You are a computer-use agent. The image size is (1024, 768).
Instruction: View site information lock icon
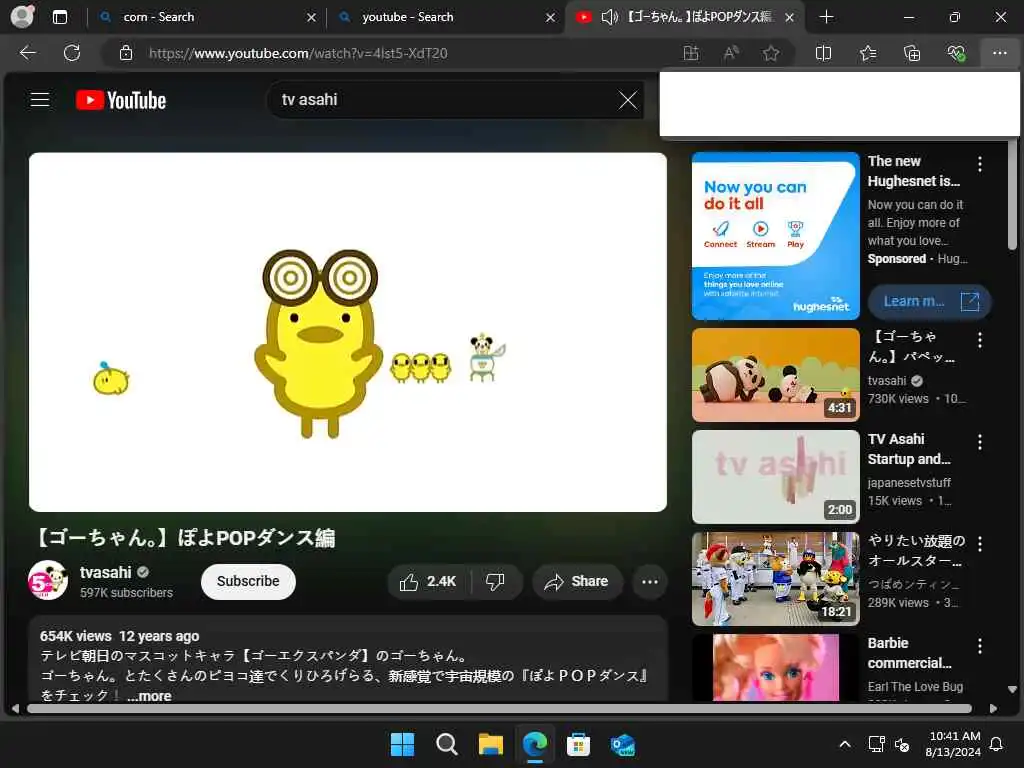coord(126,54)
